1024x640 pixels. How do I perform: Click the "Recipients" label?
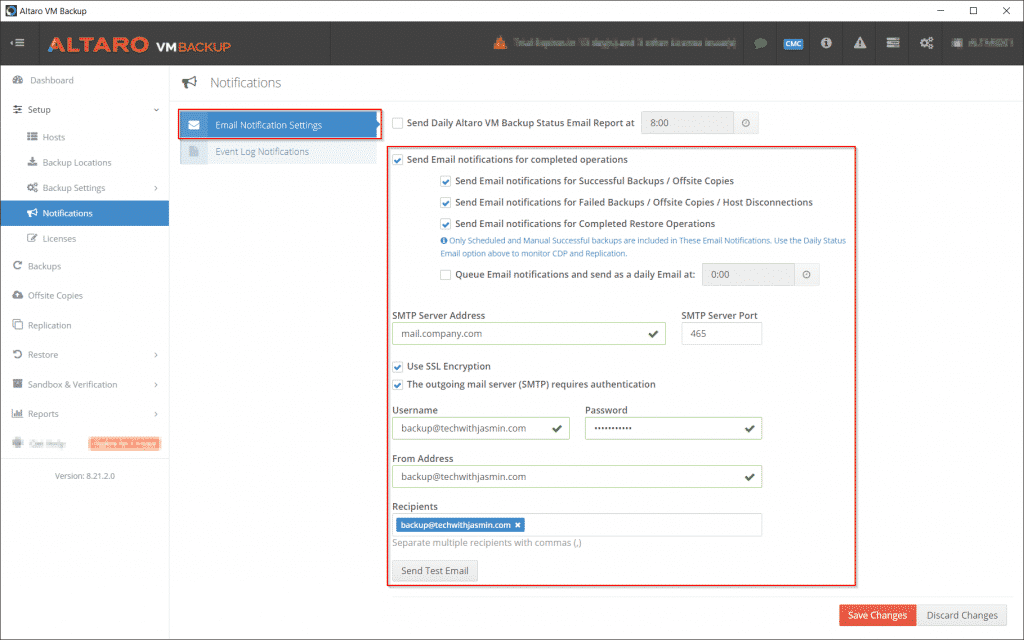tap(415, 507)
